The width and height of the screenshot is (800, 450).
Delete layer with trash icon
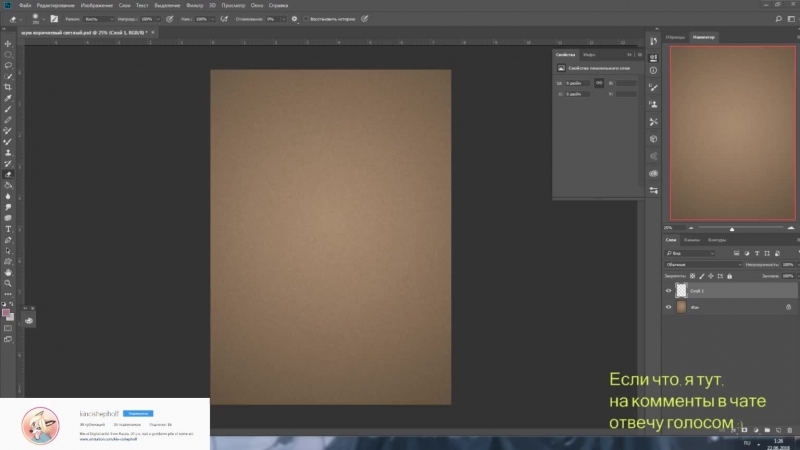tap(790, 431)
